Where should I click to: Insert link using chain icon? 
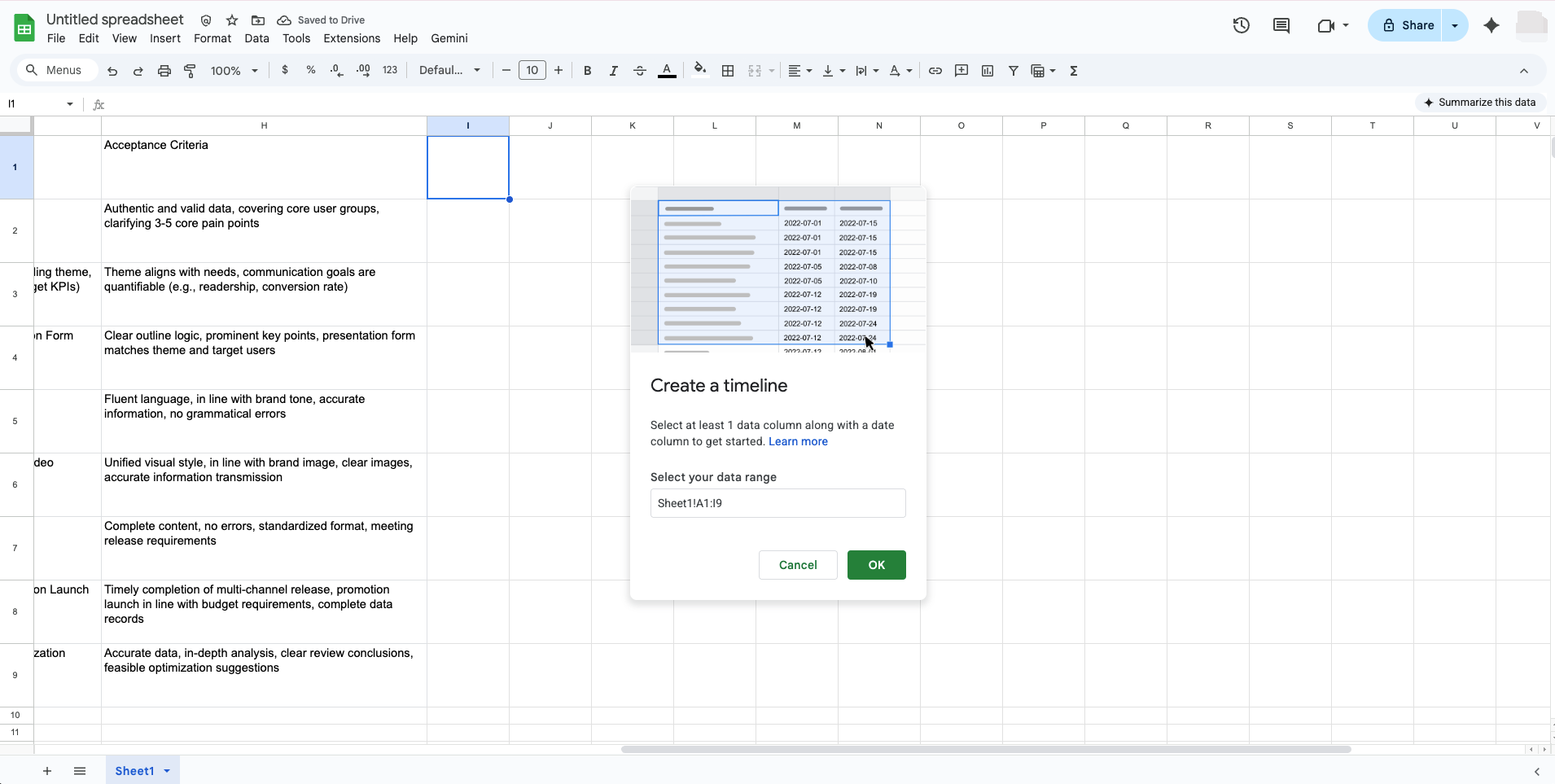[x=935, y=71]
